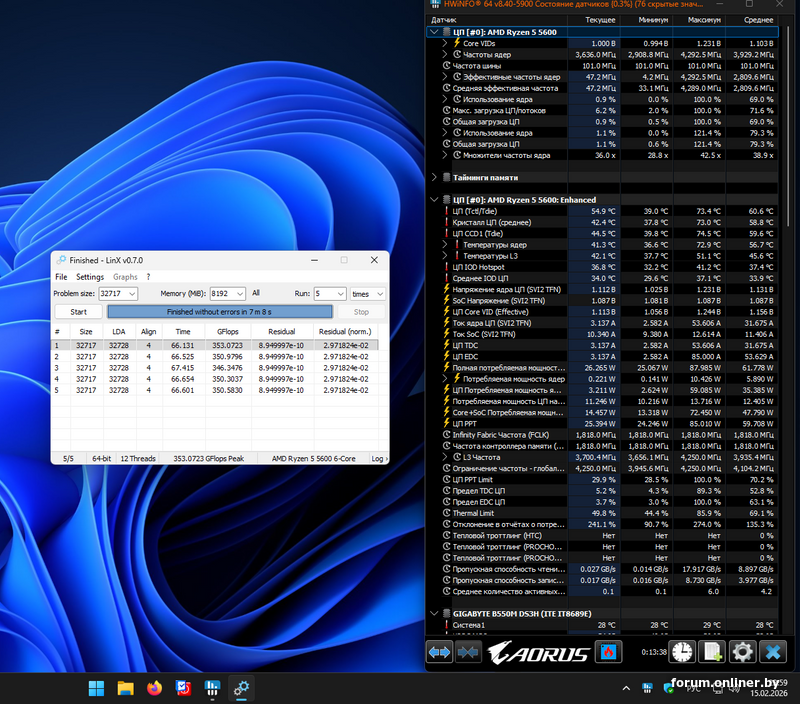Click the HWiNFO expand columns arrows icon

(440, 652)
